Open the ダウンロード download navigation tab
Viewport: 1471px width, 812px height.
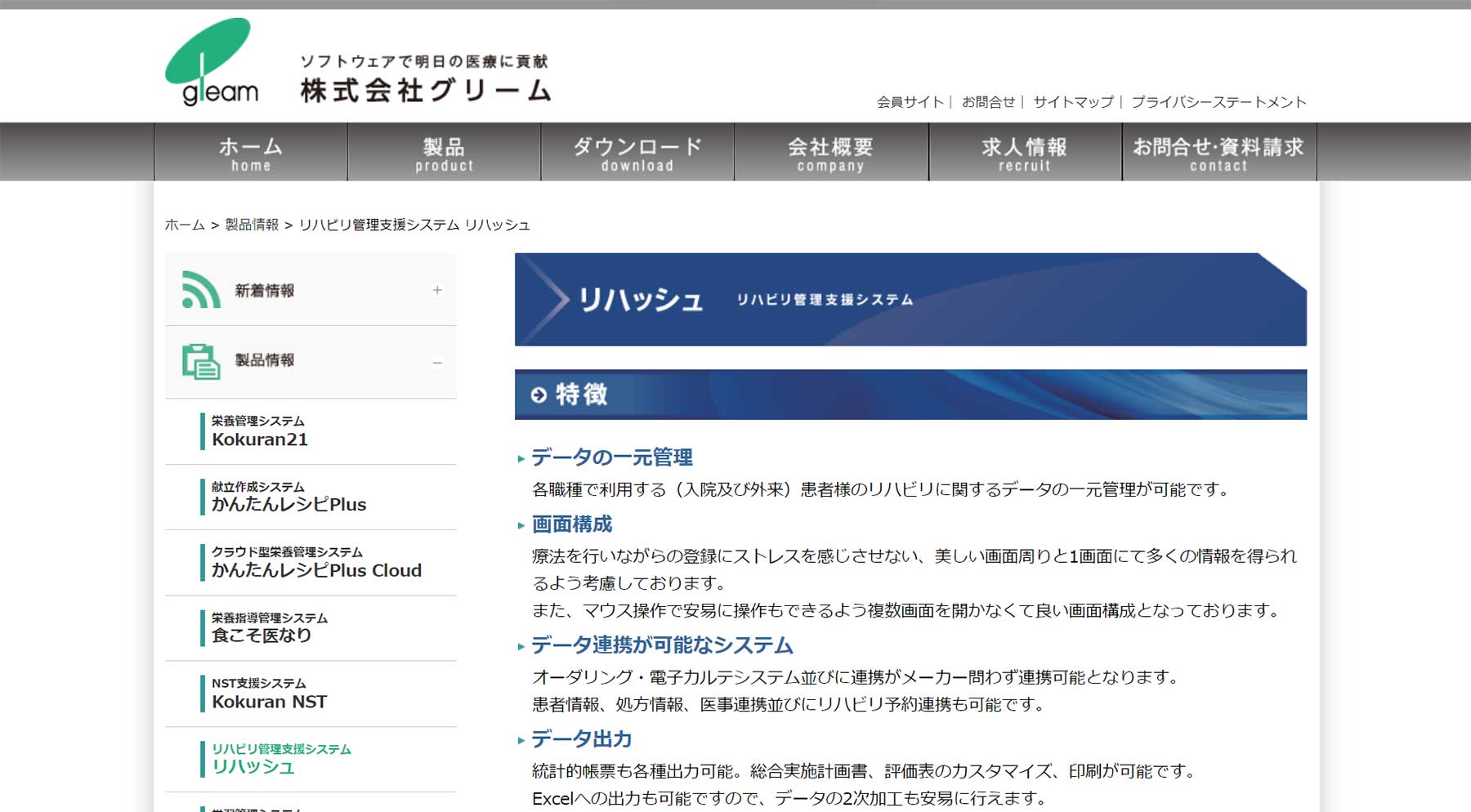(x=637, y=152)
